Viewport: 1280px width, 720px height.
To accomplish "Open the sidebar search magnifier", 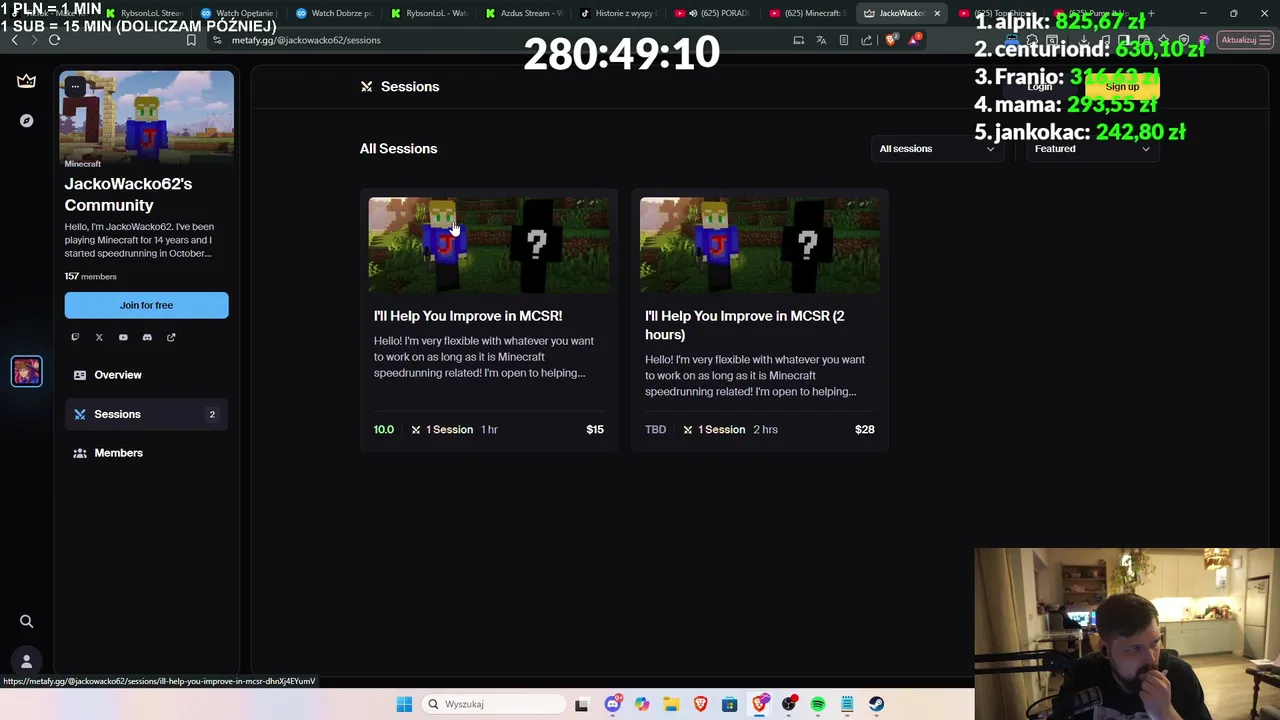I will (27, 621).
